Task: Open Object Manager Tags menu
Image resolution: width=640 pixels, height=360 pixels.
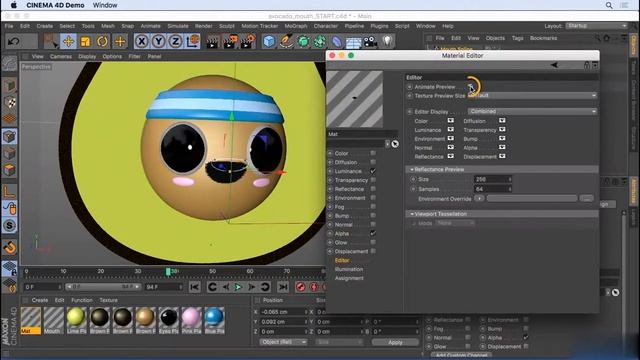Action: pyautogui.click(x=518, y=38)
